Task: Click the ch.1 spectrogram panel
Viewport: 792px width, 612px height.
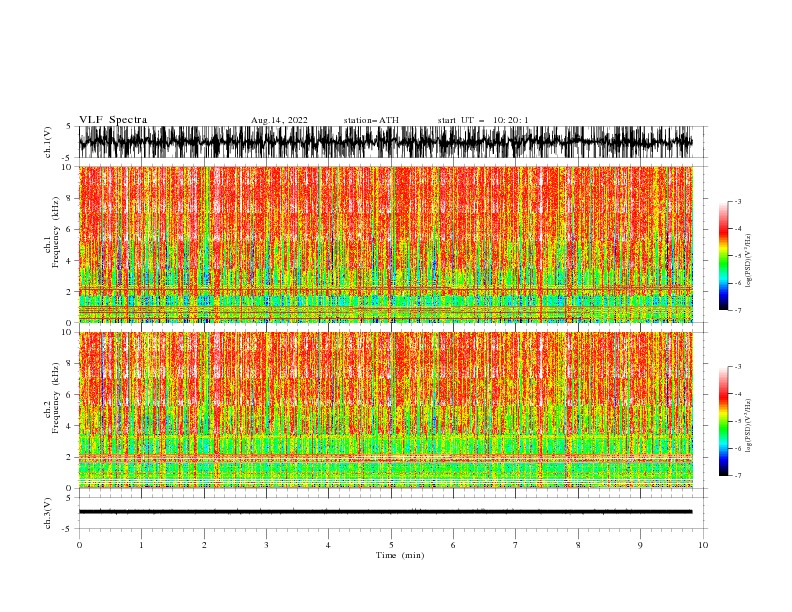Action: [385, 244]
